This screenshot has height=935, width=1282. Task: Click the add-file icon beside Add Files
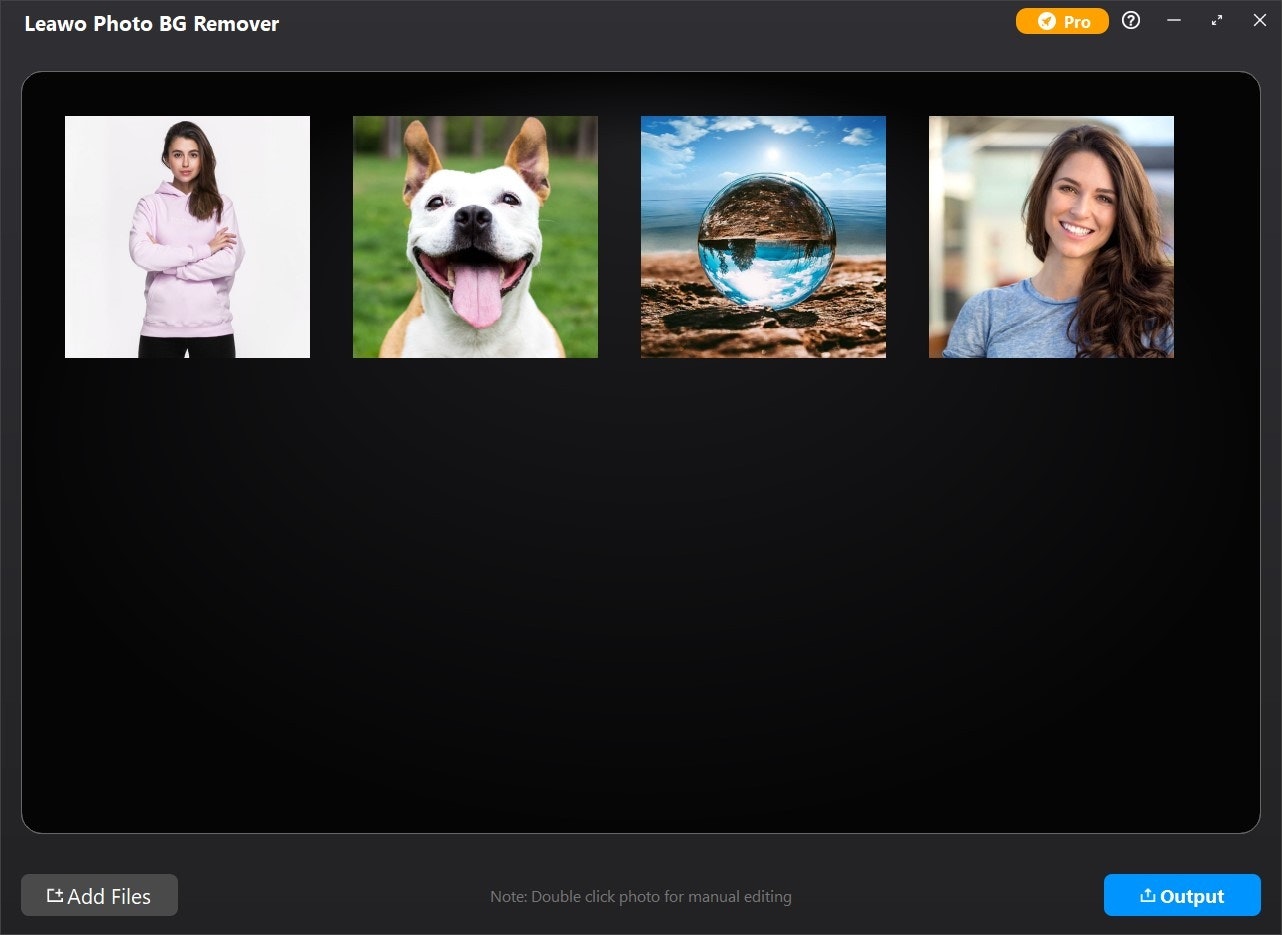55,896
